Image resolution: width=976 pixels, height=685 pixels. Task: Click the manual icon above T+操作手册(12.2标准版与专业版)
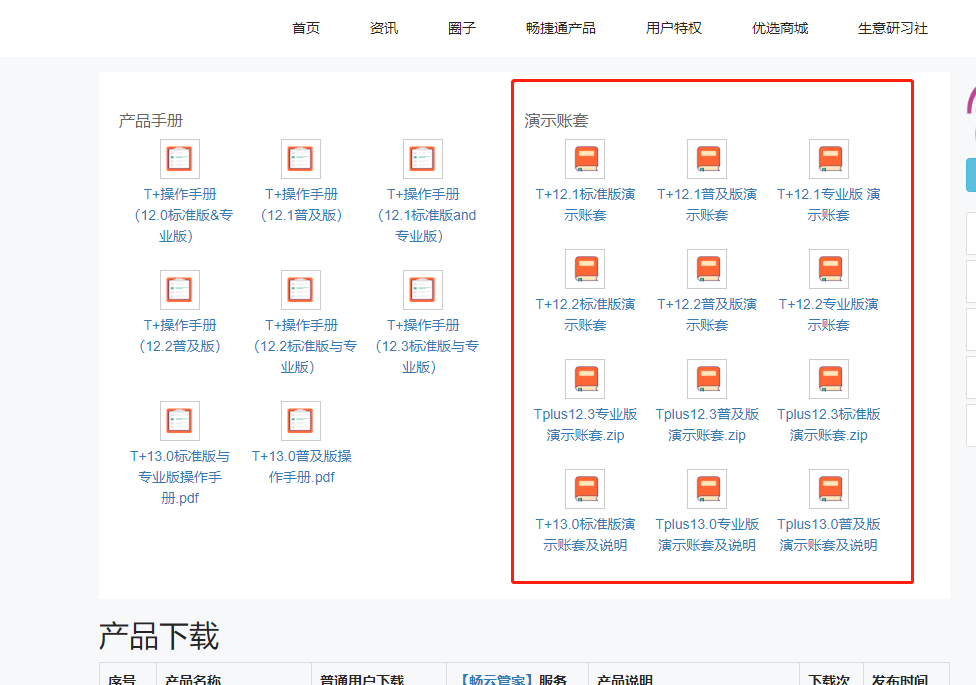coord(301,290)
